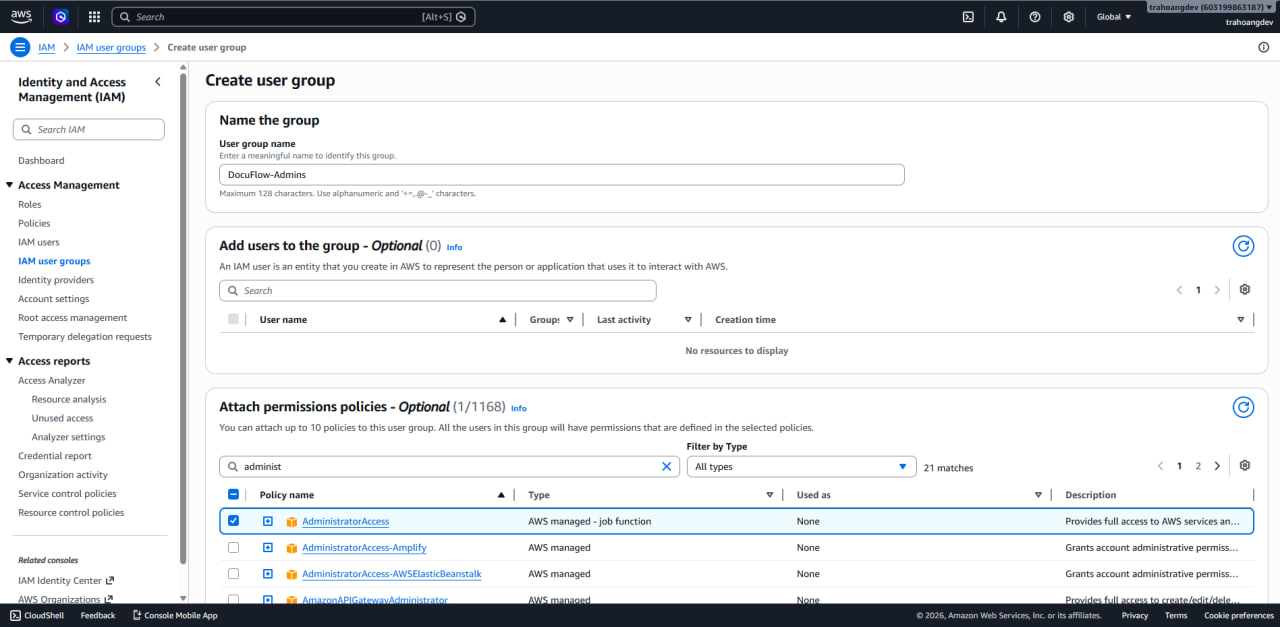The height and width of the screenshot is (627, 1280).
Task: Collapse the IAM sidebar with the chevron
Action: pyautogui.click(x=157, y=82)
